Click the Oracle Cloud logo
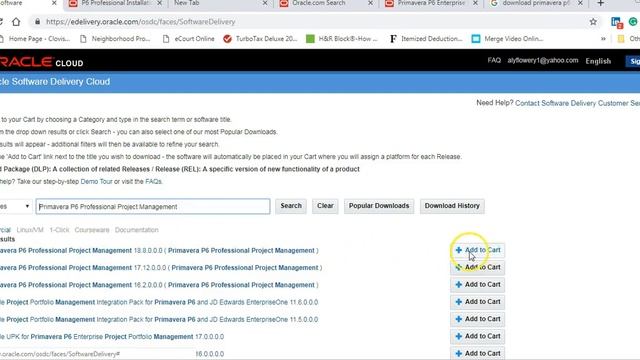This screenshot has width=640, height=360. (42, 62)
